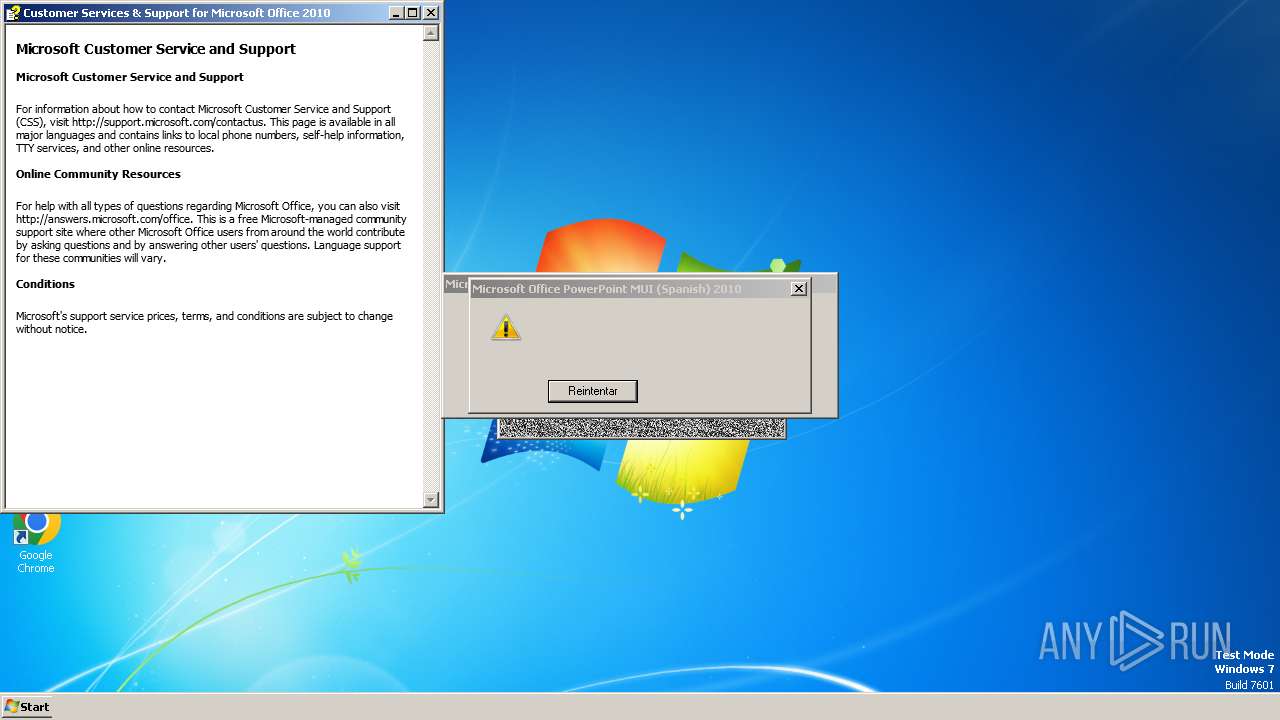Image resolution: width=1280 pixels, height=720 pixels.
Task: Open the Start menu
Action: pyautogui.click(x=27, y=706)
